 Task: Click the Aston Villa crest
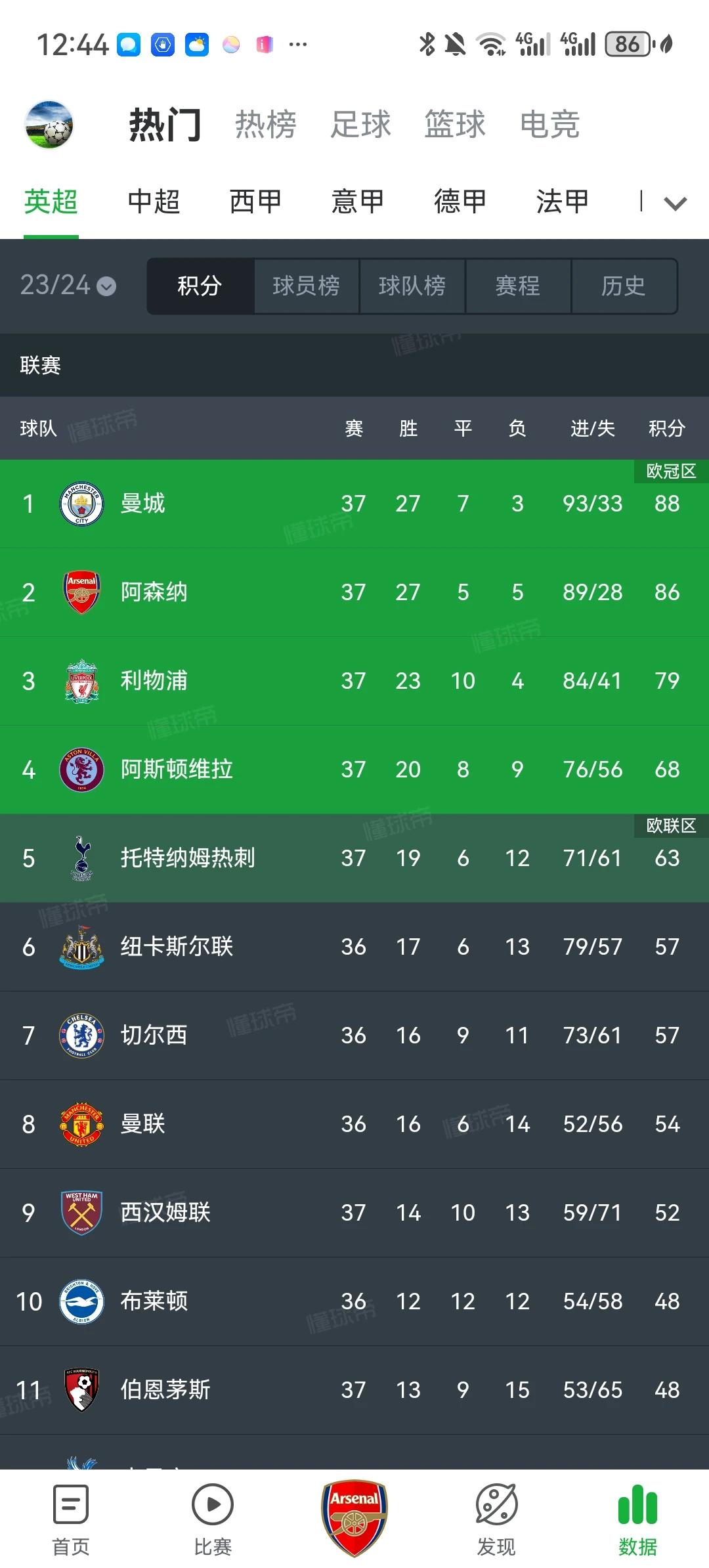point(81,770)
